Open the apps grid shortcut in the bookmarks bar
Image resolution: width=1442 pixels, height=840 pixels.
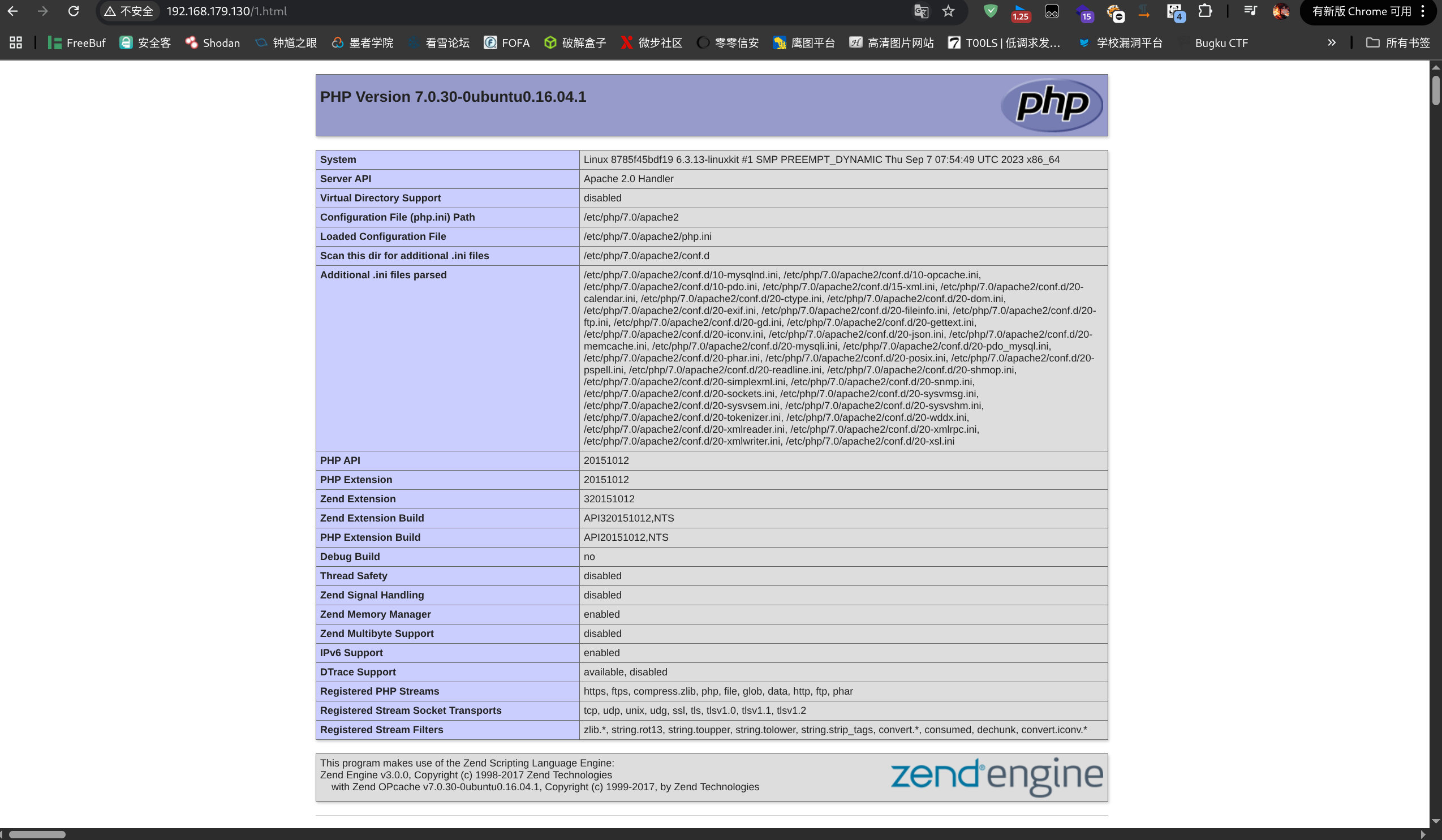tap(15, 43)
